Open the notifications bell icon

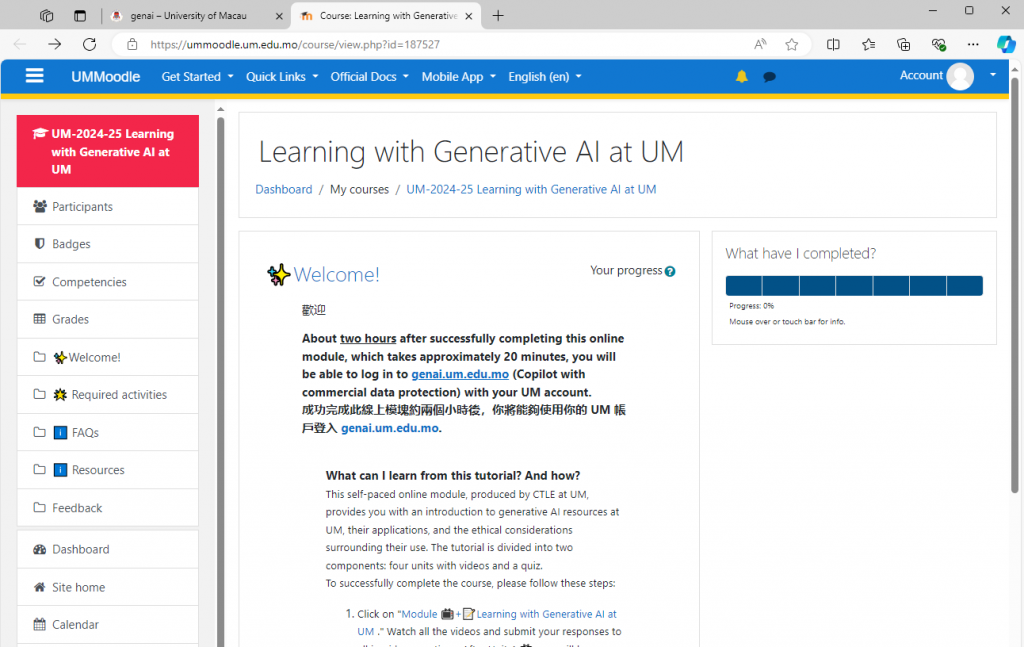coord(741,76)
